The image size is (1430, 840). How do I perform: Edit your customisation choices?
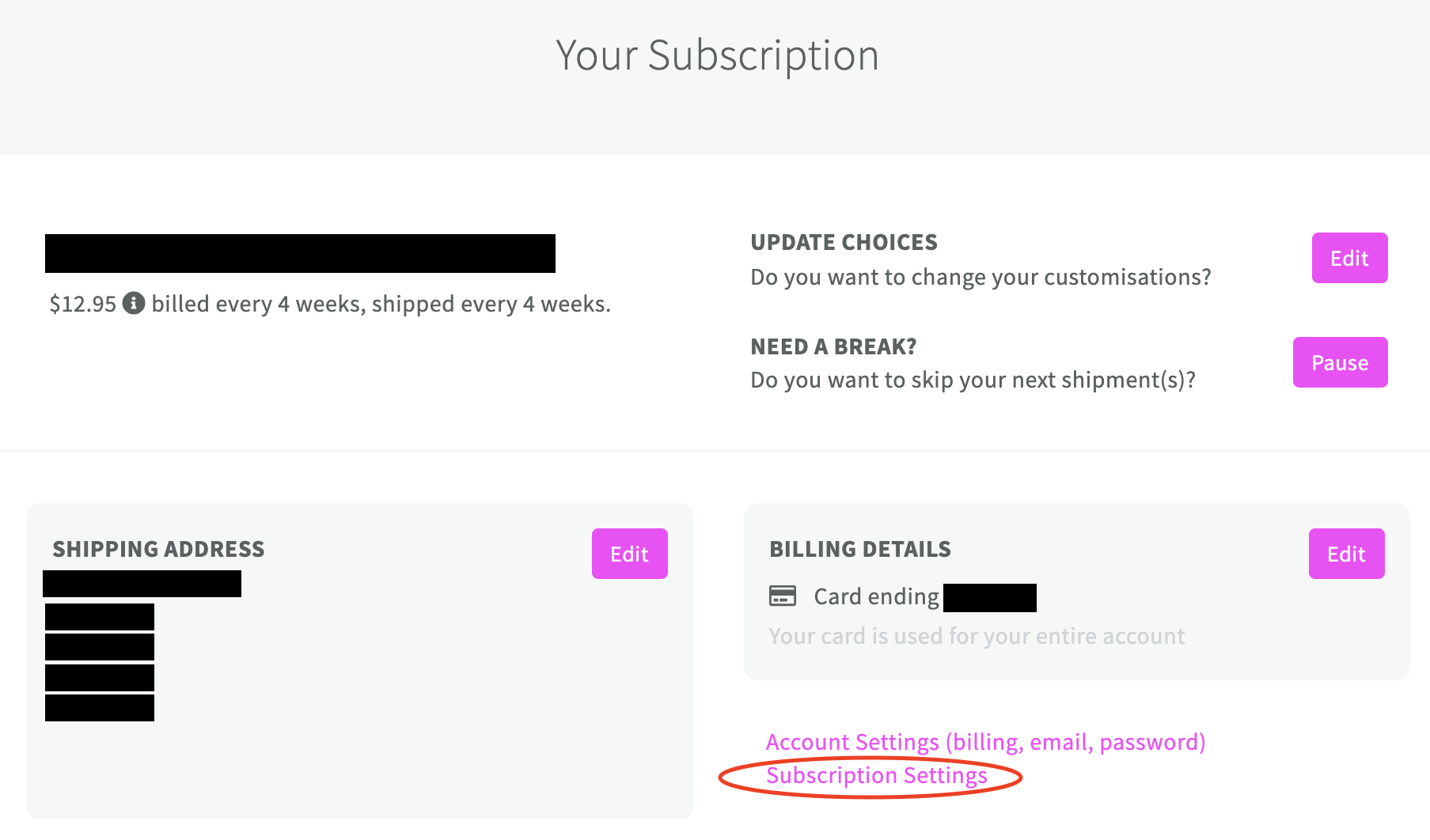point(1349,258)
